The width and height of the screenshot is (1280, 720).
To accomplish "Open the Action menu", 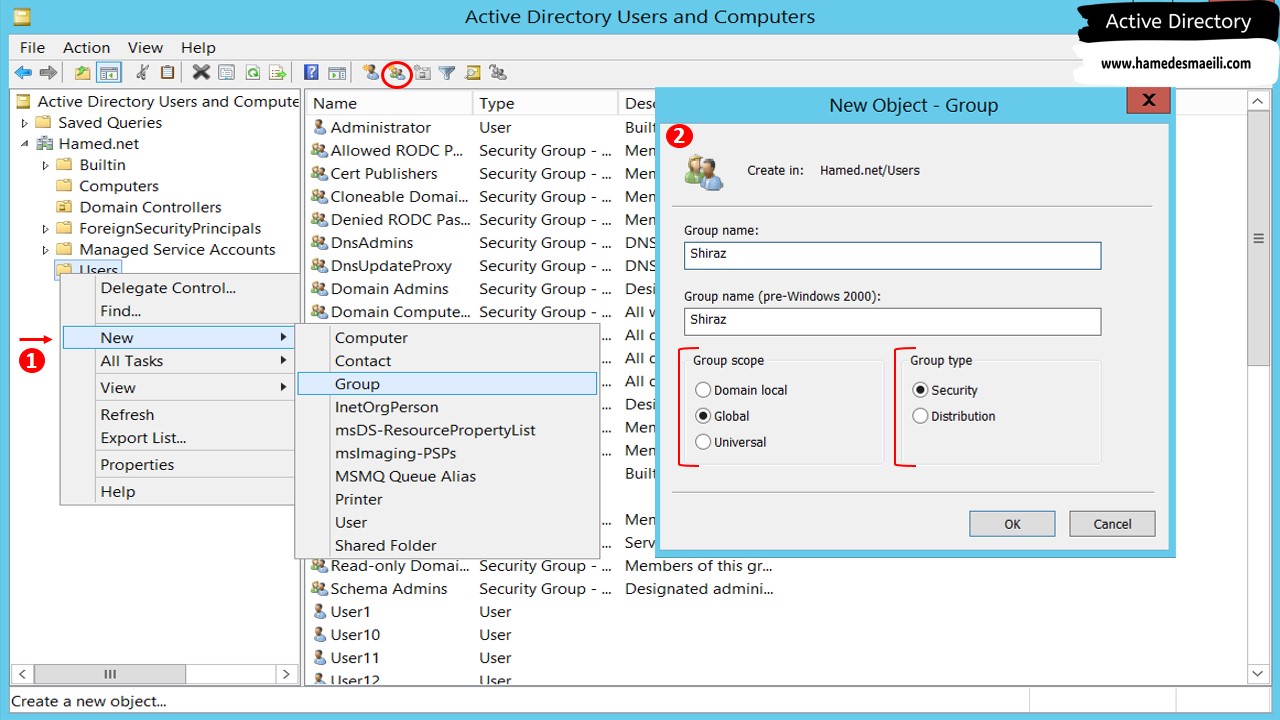I will click(x=86, y=47).
